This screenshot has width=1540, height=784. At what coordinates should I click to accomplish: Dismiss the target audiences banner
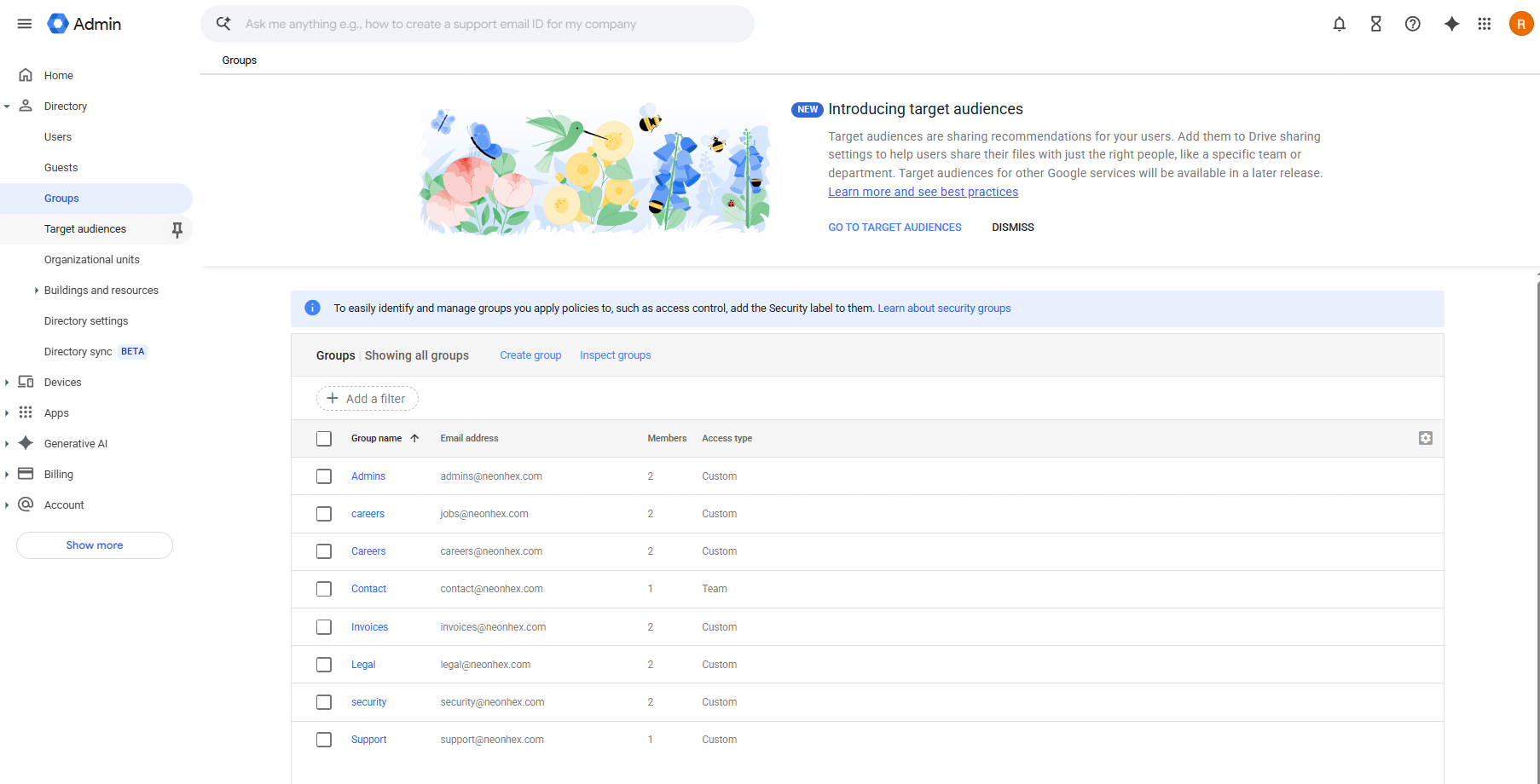1013,228
